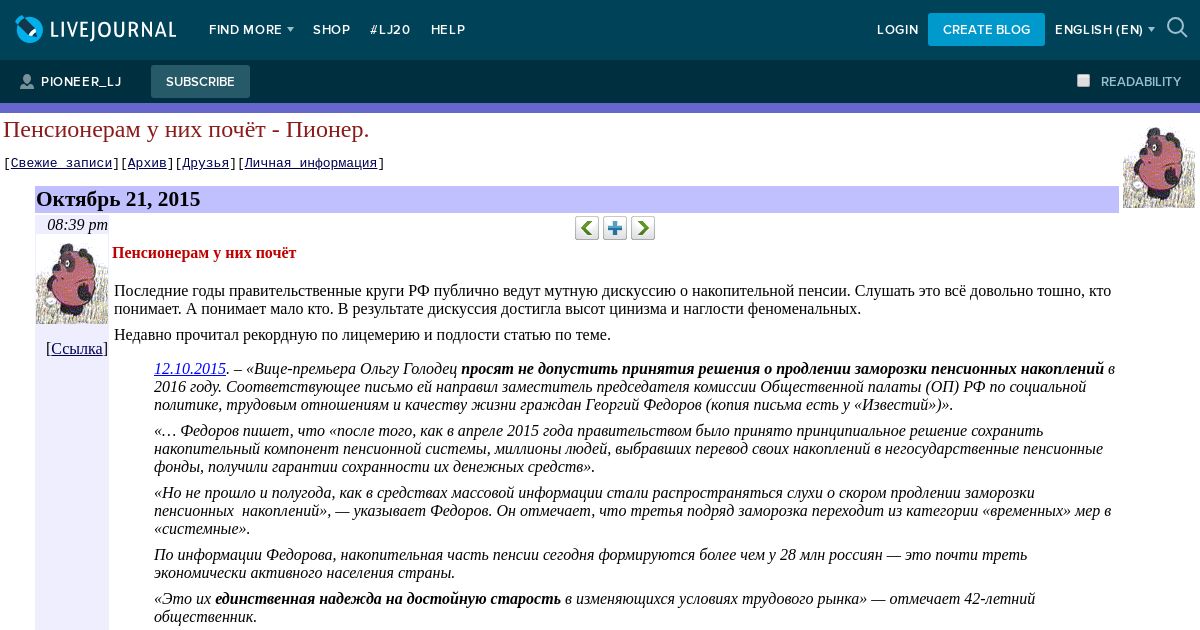Click the Login link

tap(897, 30)
